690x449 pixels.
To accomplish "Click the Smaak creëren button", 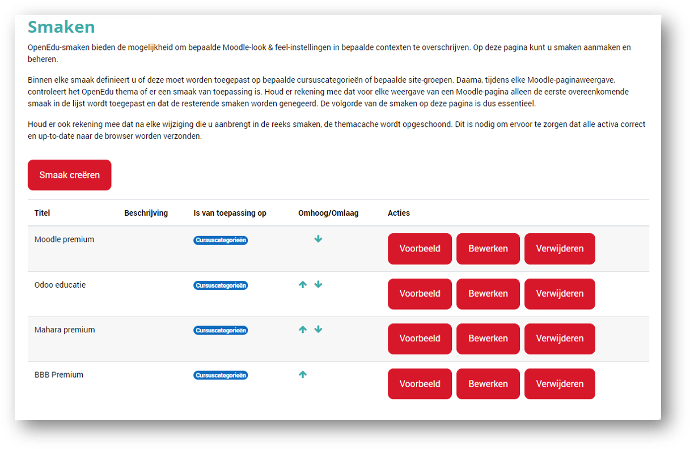I will 70,175.
